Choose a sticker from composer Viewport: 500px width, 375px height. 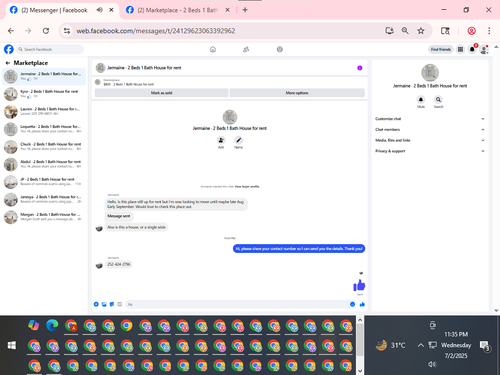[x=112, y=304]
